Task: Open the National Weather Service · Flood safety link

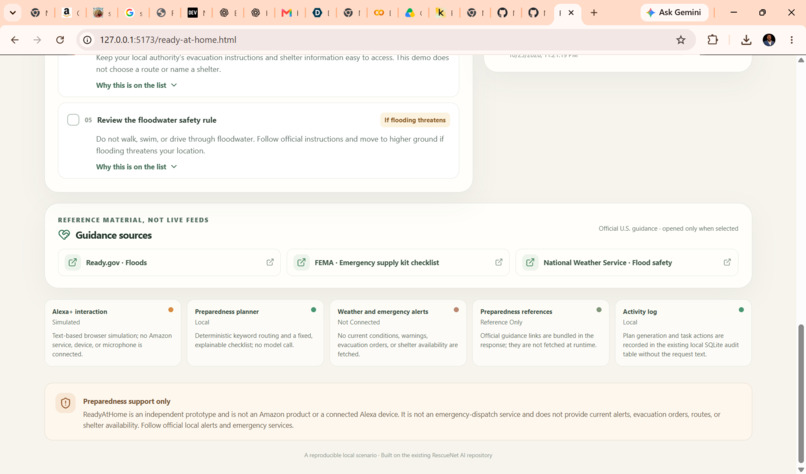Action: click(627, 262)
